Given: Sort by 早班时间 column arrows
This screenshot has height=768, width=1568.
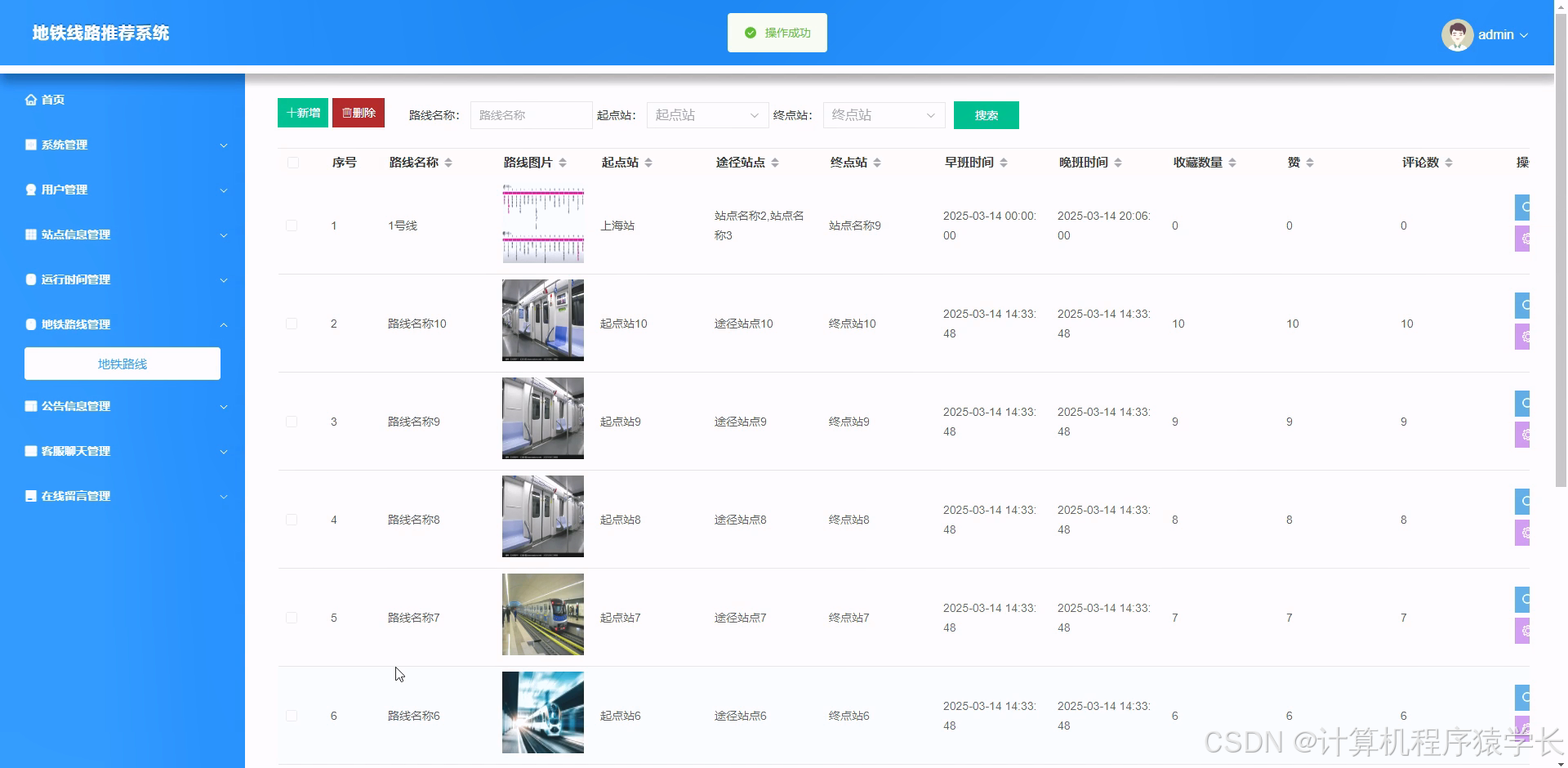Looking at the screenshot, I should 1004,163.
